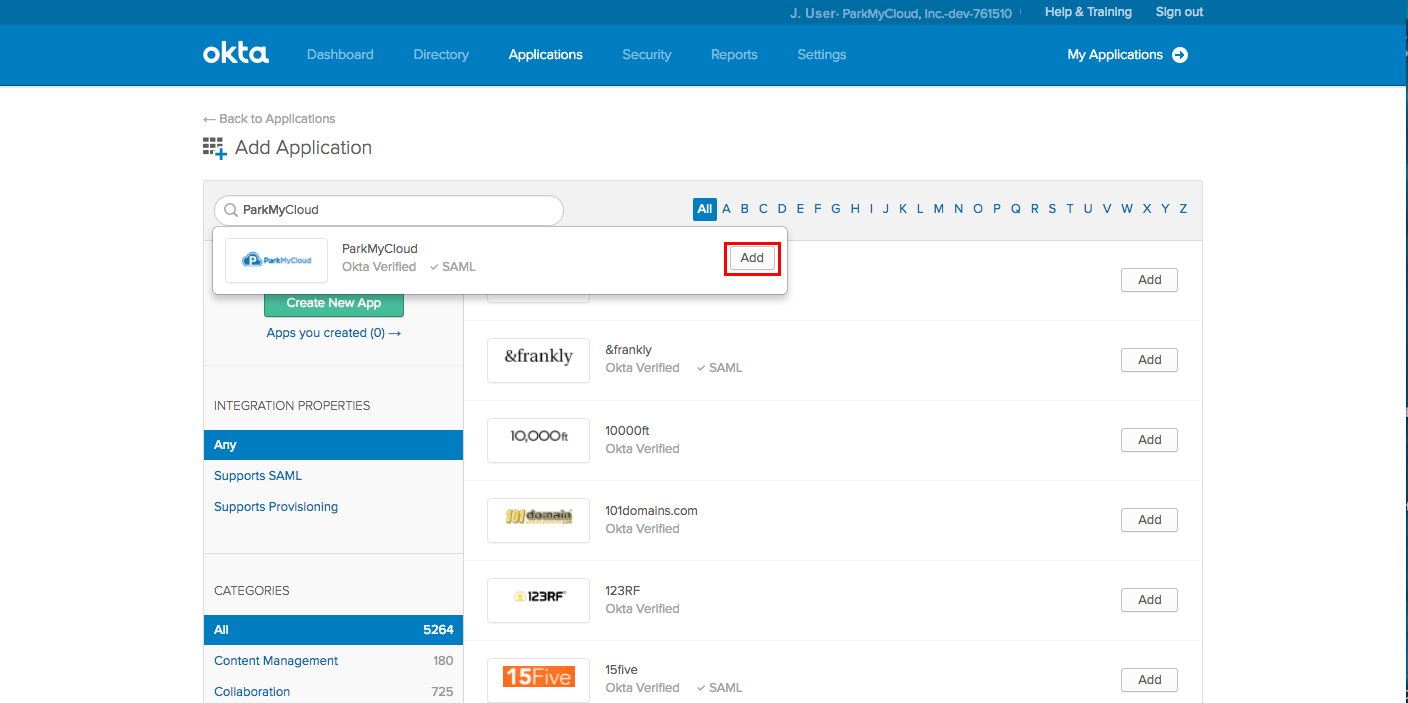The width and height of the screenshot is (1408, 703).
Task: Filter apps by letter C
Action: 763,209
